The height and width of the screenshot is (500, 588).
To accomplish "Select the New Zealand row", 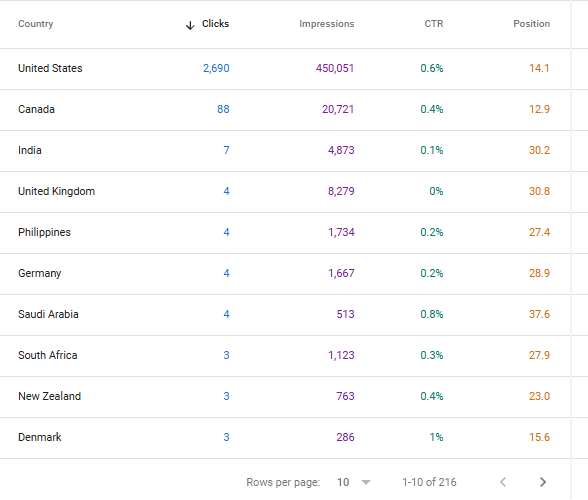I will point(285,396).
